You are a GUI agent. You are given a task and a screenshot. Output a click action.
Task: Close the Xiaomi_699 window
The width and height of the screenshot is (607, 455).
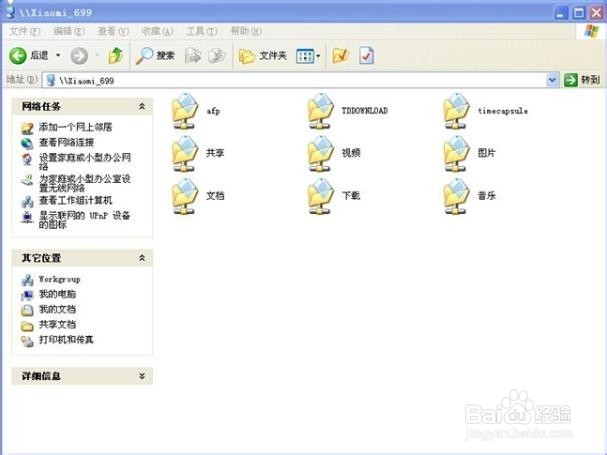[597, 13]
